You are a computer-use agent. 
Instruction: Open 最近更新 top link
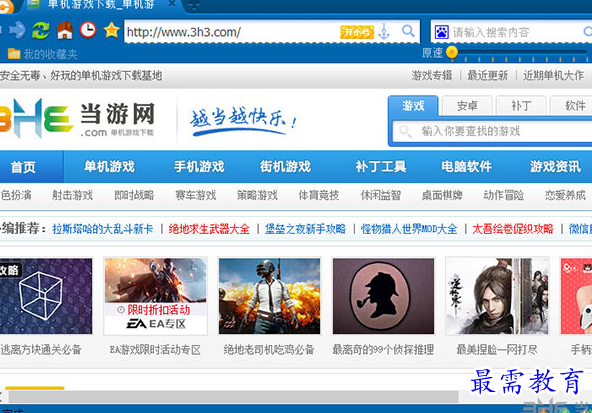coord(487,76)
